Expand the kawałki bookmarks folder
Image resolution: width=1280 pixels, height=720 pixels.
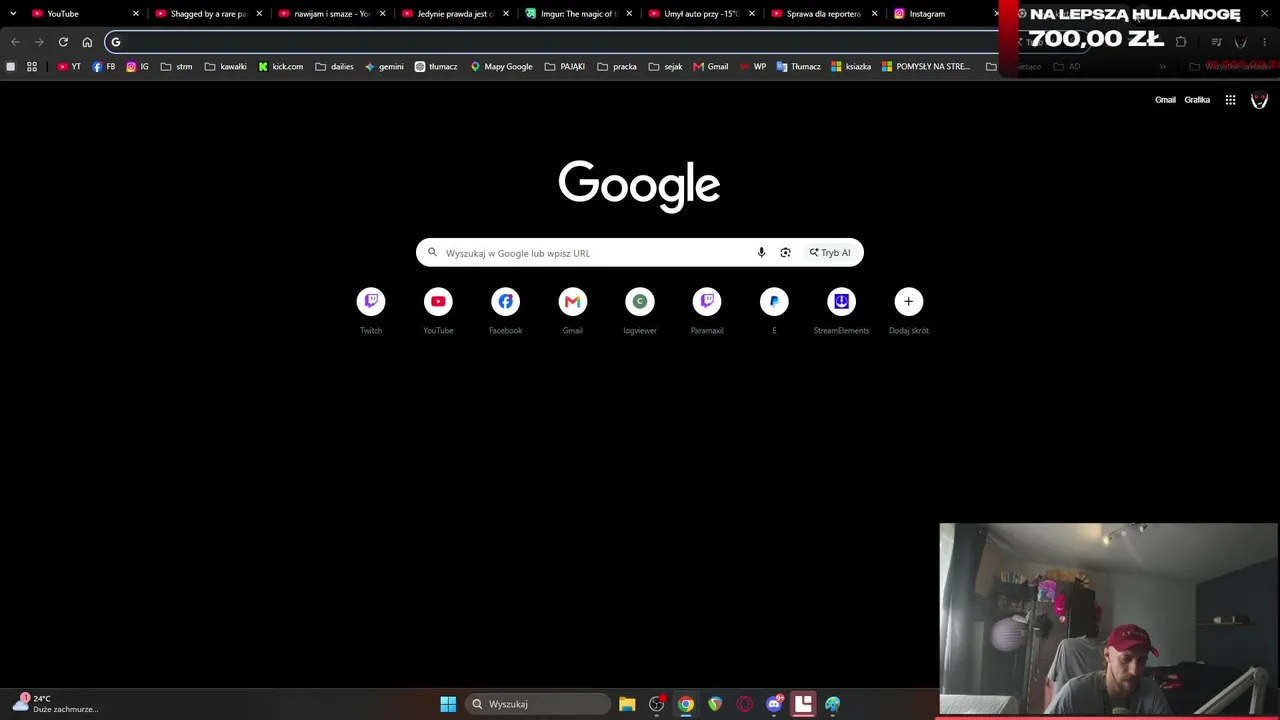(x=225, y=67)
